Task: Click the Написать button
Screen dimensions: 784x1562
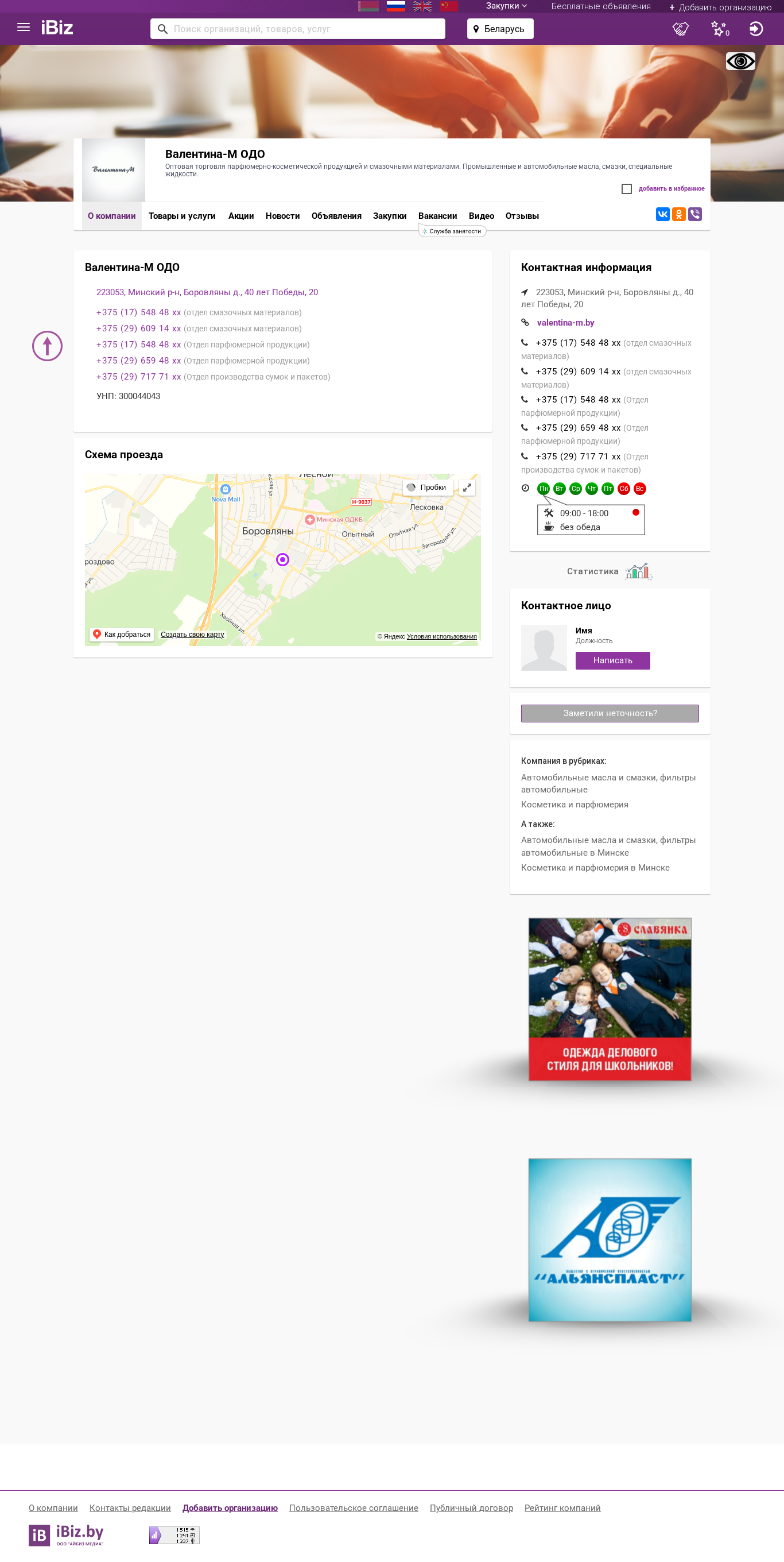Action: (x=612, y=660)
